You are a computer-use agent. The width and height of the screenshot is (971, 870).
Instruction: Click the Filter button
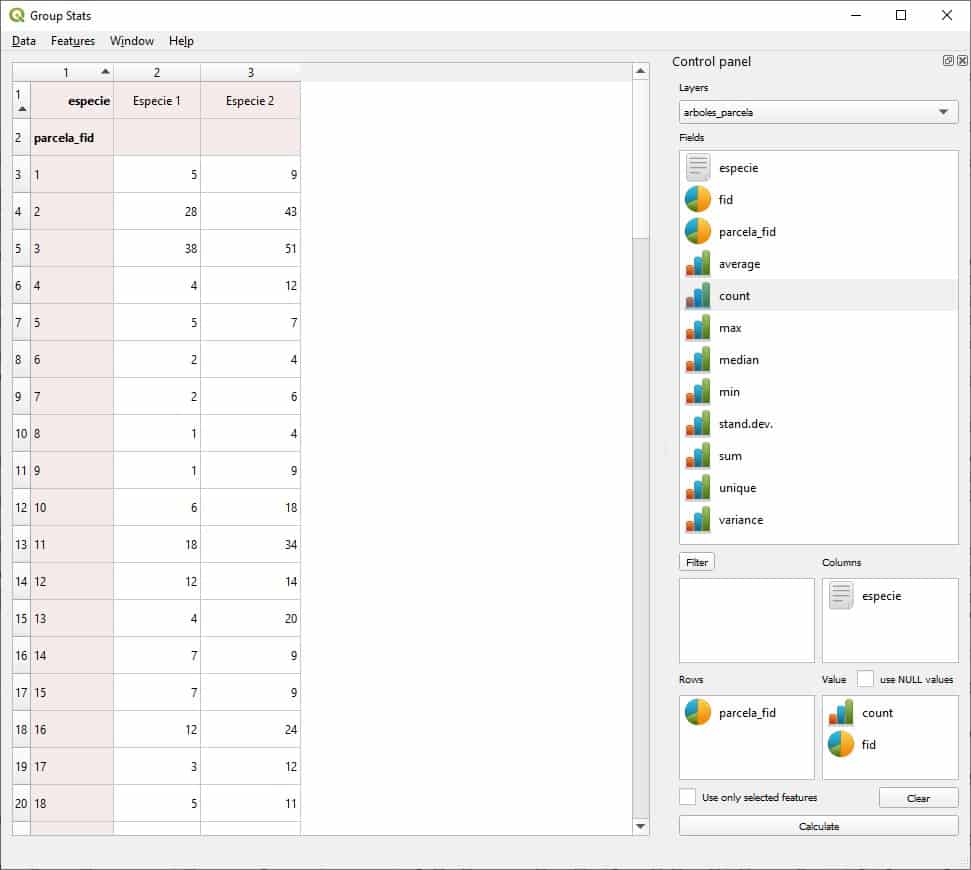click(697, 562)
